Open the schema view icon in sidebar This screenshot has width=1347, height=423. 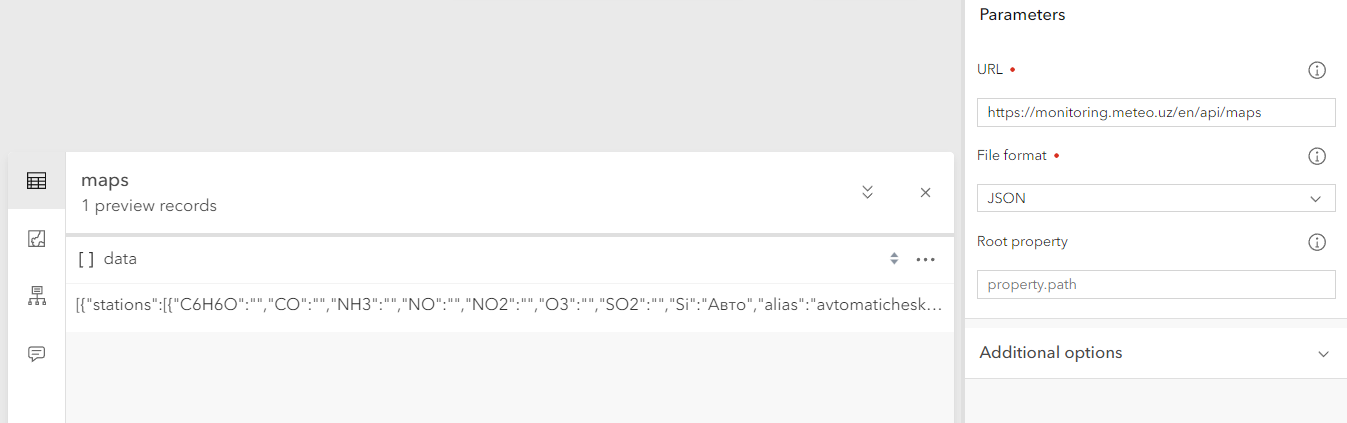tap(36, 296)
